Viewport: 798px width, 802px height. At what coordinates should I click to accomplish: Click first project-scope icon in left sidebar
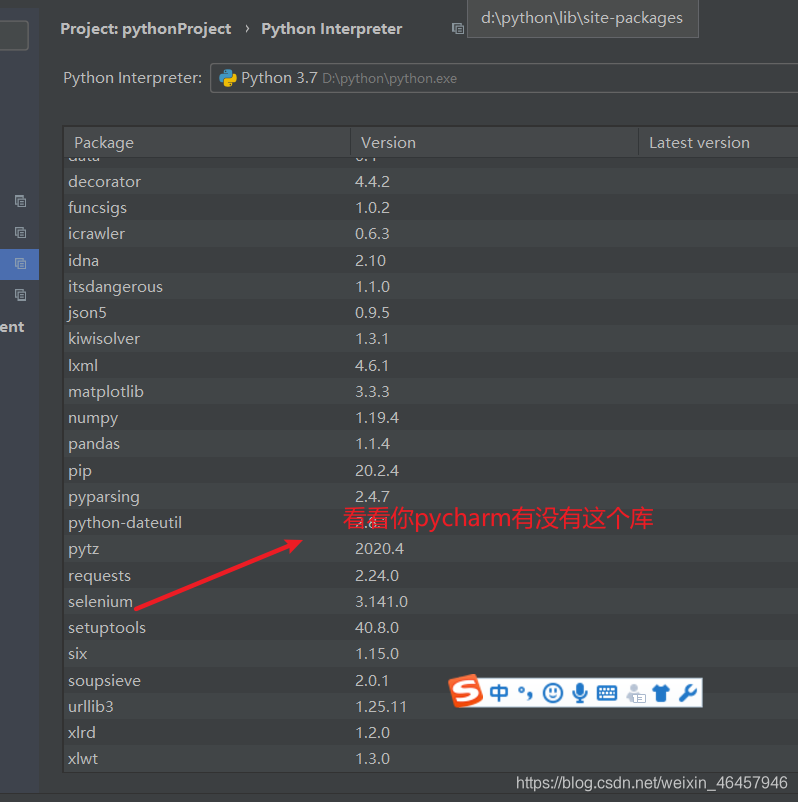coord(20,201)
